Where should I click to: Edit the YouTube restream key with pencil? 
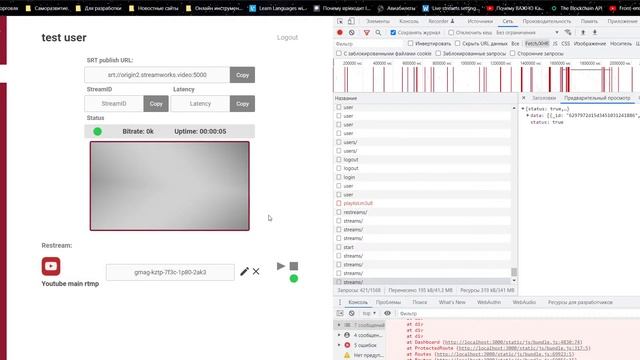point(244,271)
